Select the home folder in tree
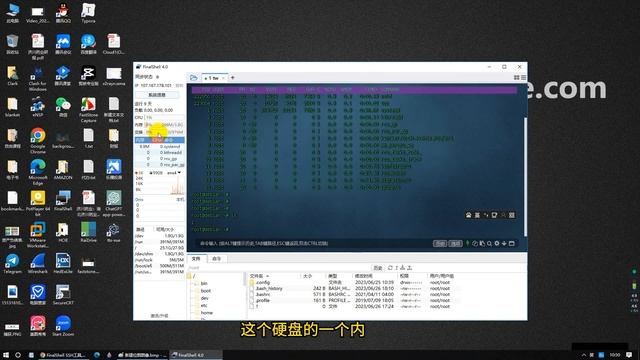640x360 pixels. coord(207,313)
